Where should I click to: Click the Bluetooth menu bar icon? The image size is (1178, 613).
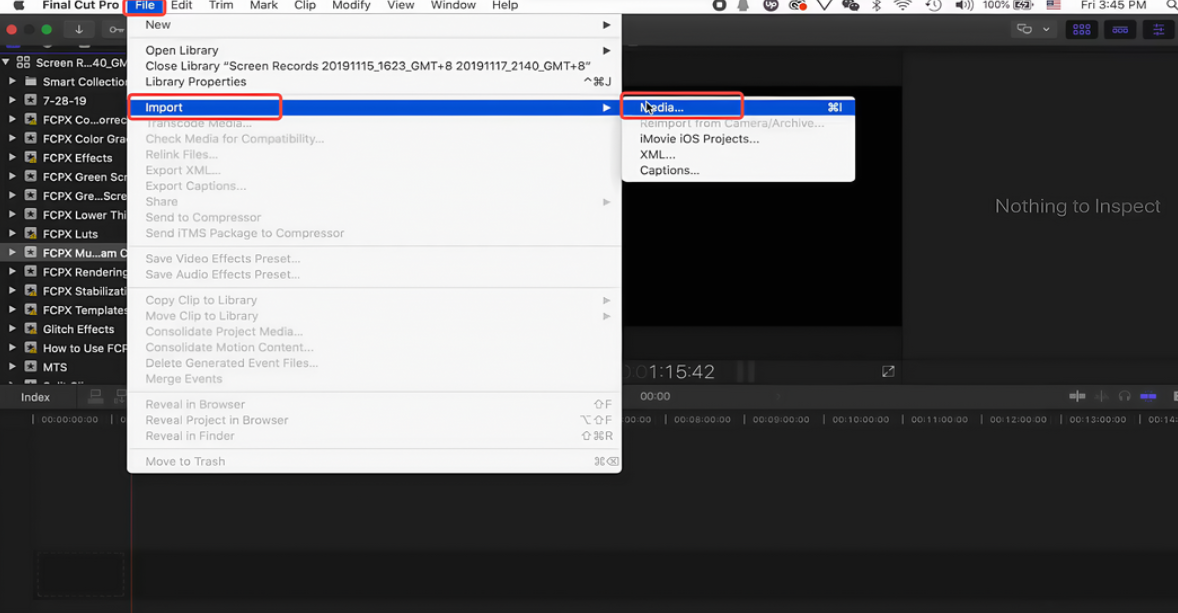pyautogui.click(x=876, y=5)
